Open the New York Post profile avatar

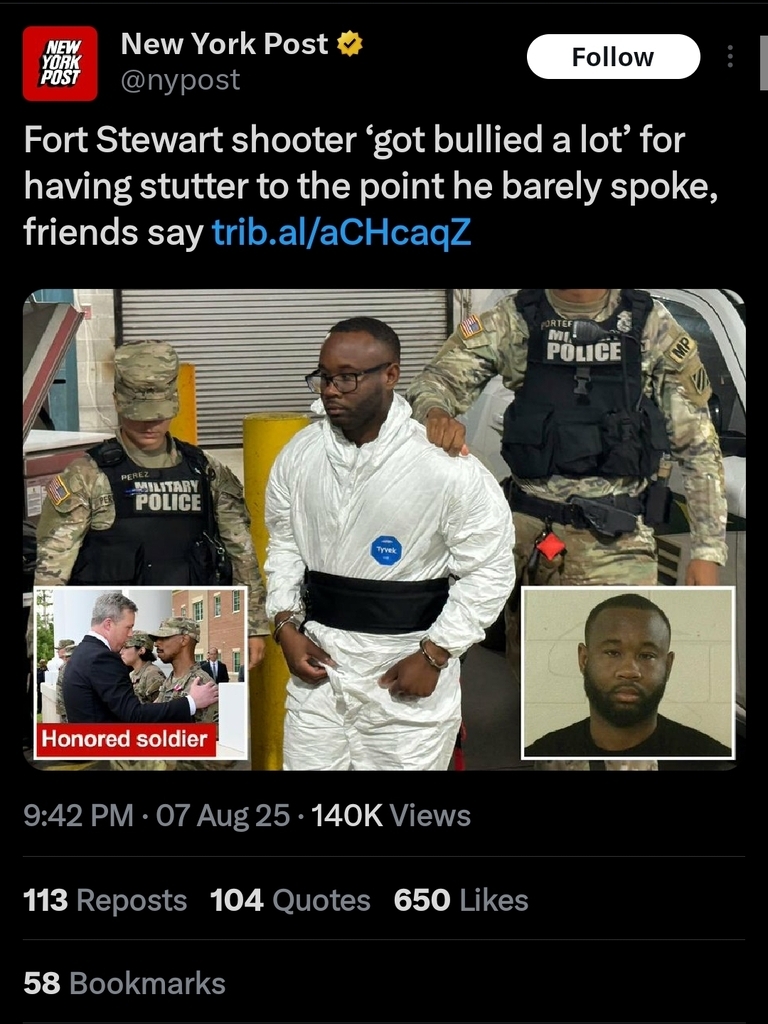click(x=60, y=63)
